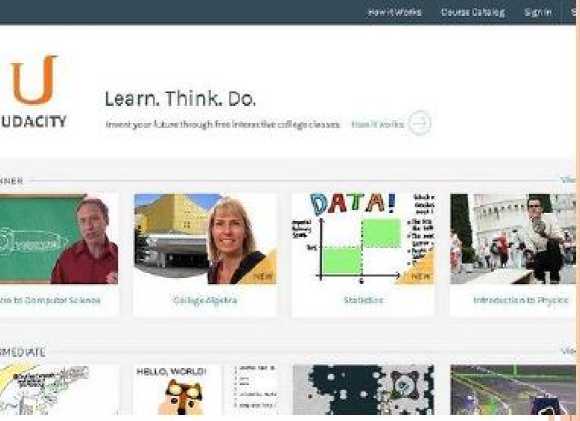Screen dimensions: 580x421
Task: Click the NEW badge on Statistics card
Action: pos(421,276)
